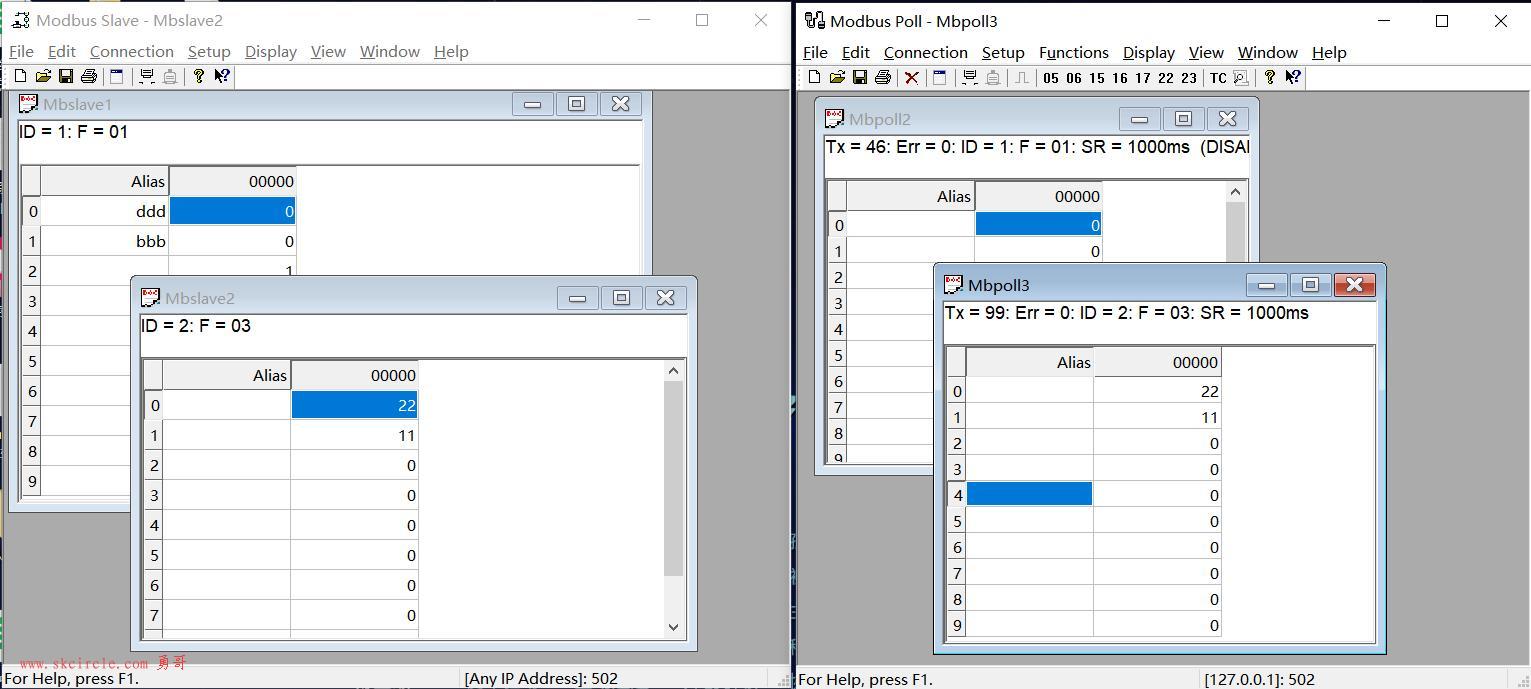Viewport: 1531px width, 689px height.
Task: Minimize the Mbslave2 child window
Action: (x=577, y=298)
